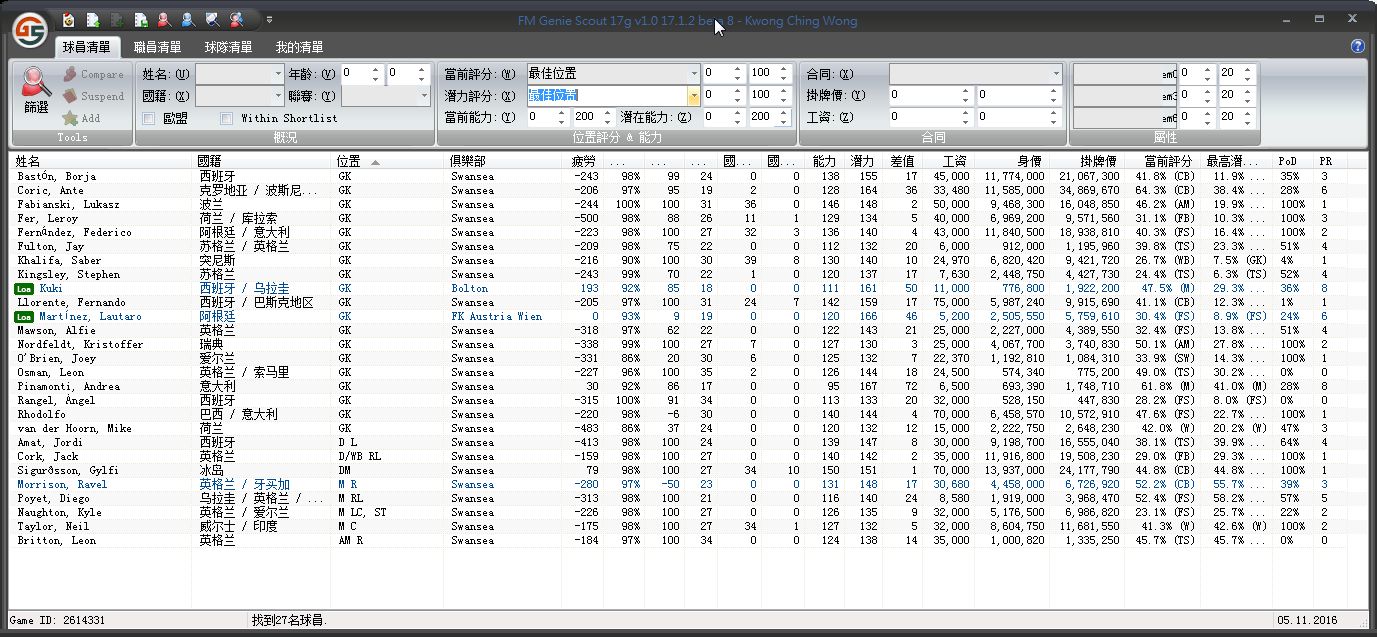This screenshot has height=637, width=1377.
Task: Open the 我的清單 tab
Action: click(299, 47)
